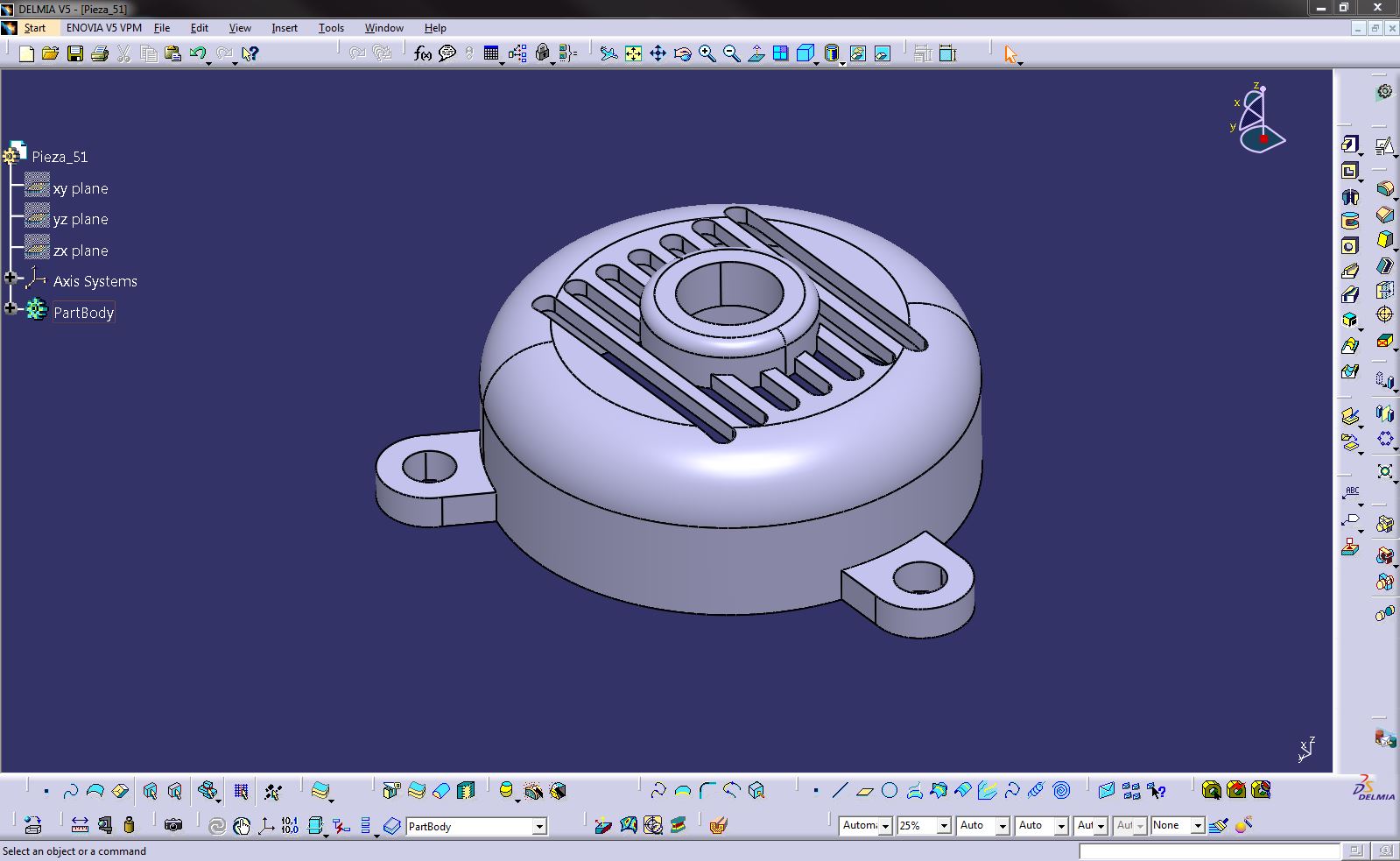Click the Axis System creation icon
Image resolution: width=1400 pixels, height=861 pixels.
pos(265,825)
